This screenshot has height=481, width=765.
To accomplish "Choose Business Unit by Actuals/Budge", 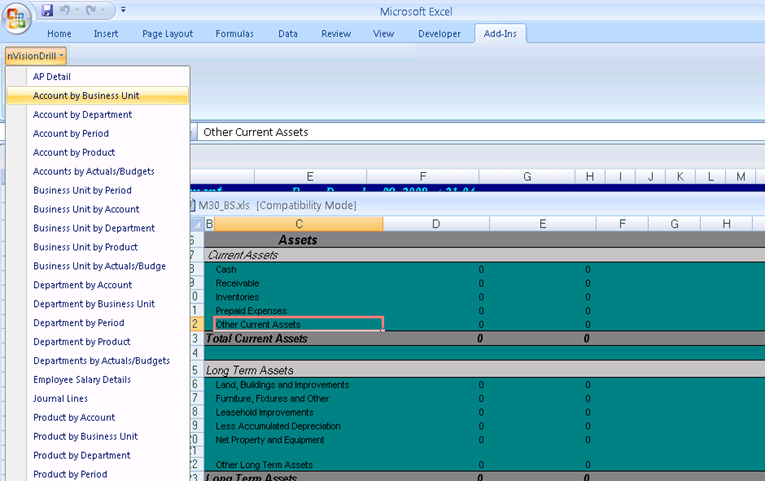I will (x=98, y=266).
